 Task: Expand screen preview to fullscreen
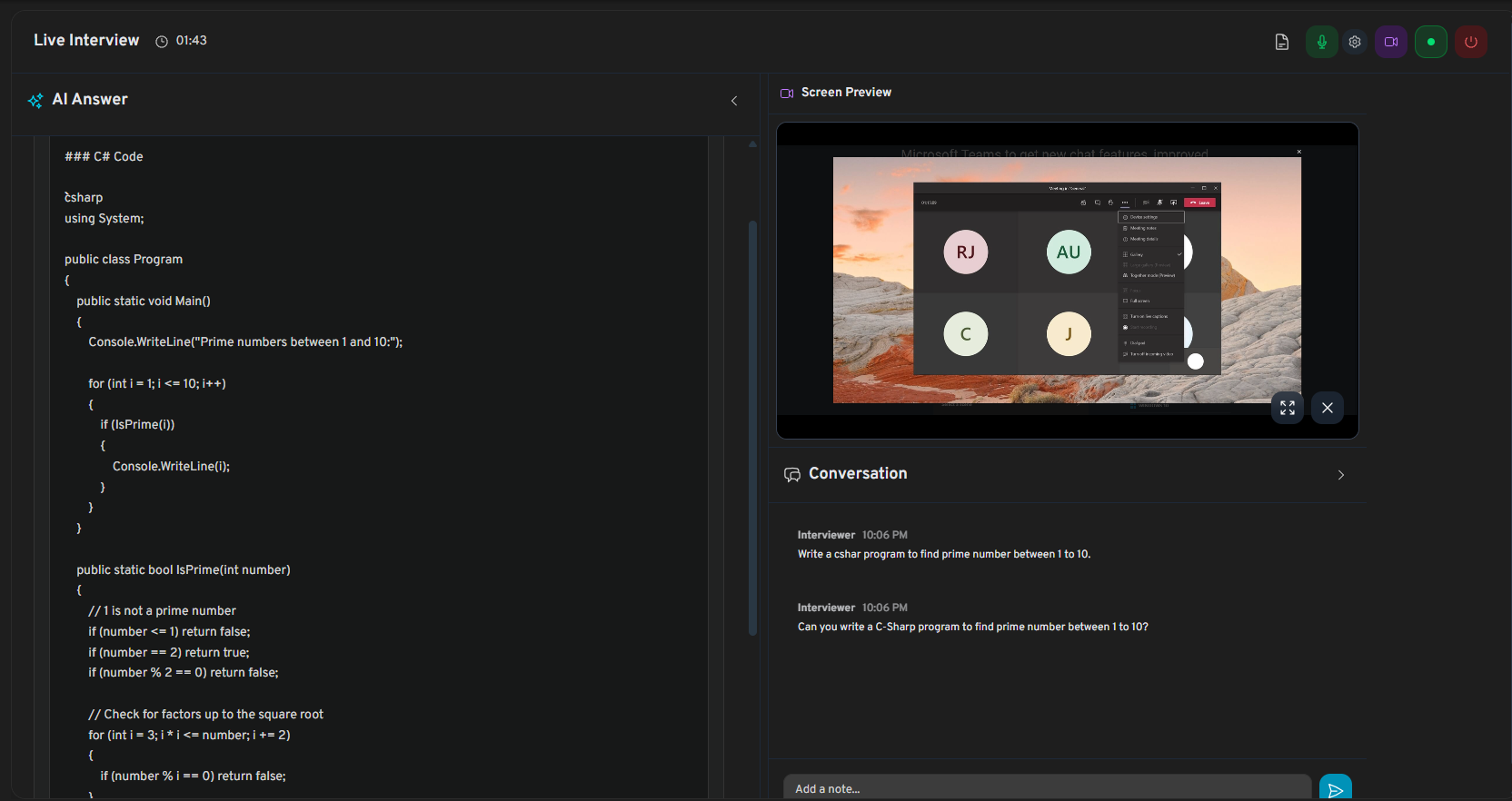click(x=1288, y=408)
